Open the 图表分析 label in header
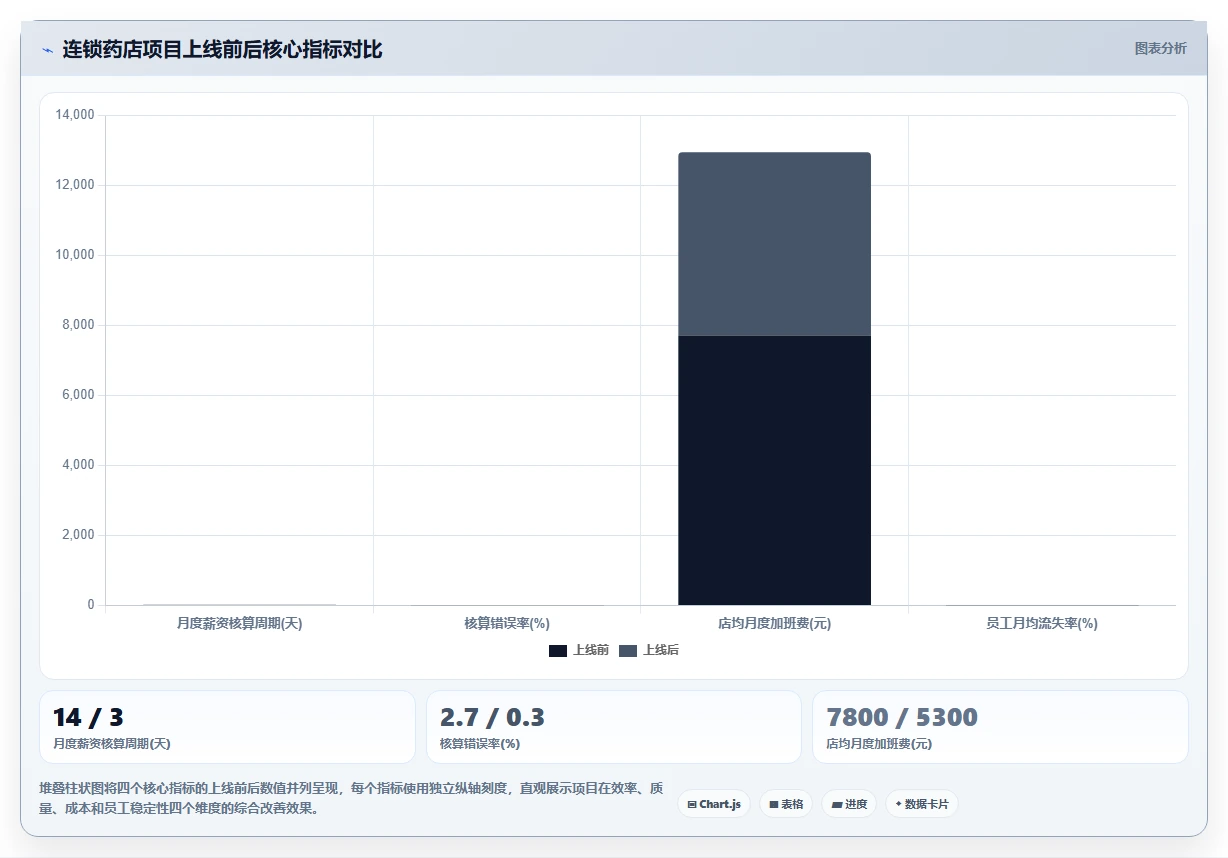This screenshot has width=1228, height=858. 1160,48
